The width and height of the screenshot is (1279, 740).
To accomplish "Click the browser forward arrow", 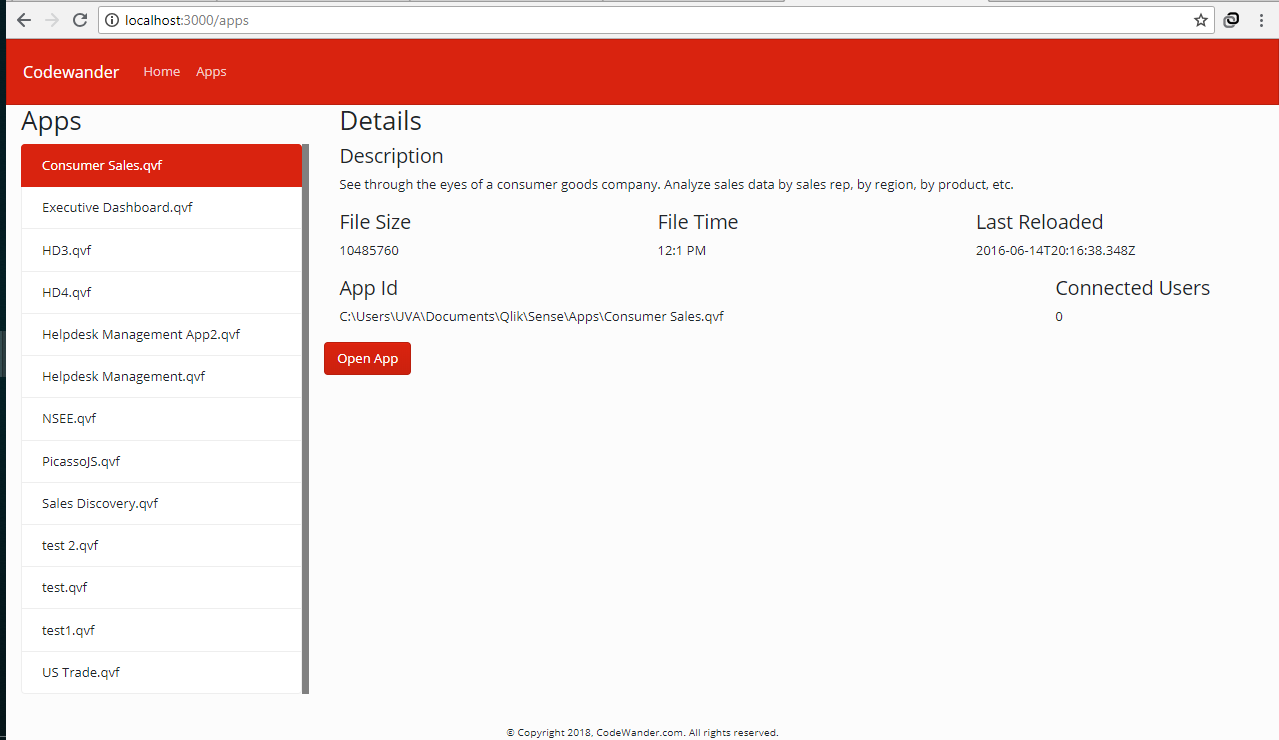I will pos(52,20).
